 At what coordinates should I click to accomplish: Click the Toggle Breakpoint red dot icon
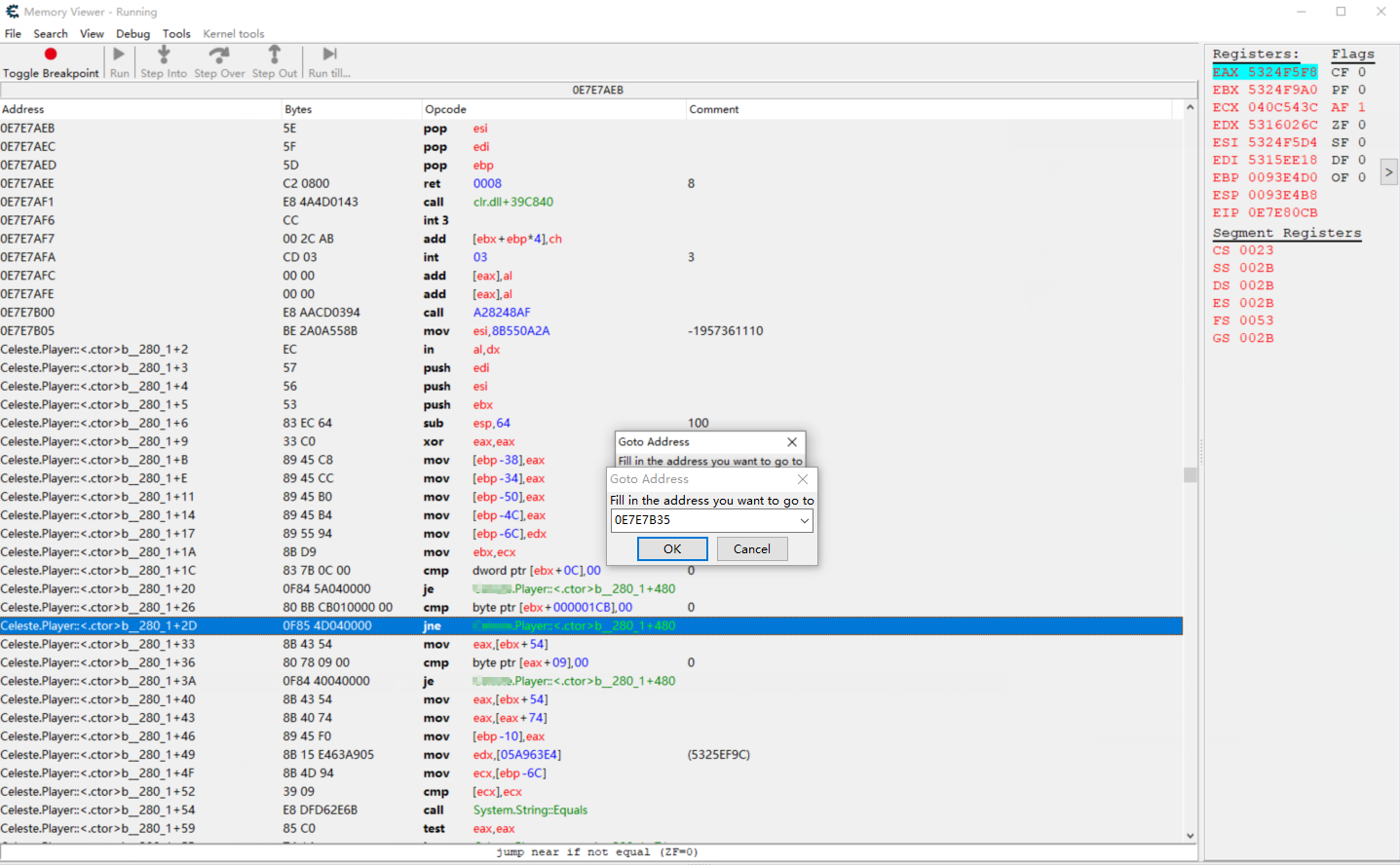coord(51,55)
